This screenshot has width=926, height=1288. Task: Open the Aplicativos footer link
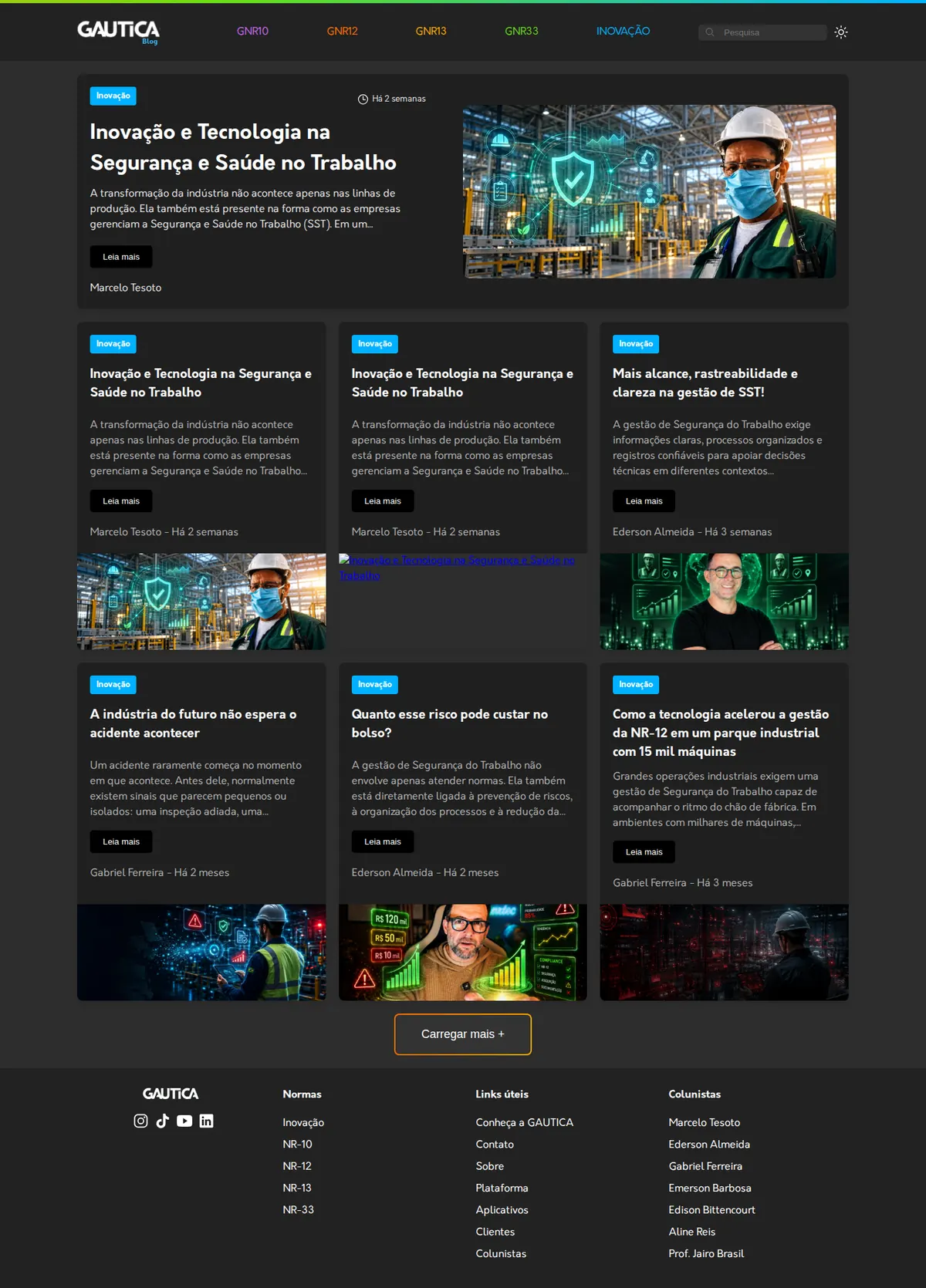click(x=502, y=1210)
